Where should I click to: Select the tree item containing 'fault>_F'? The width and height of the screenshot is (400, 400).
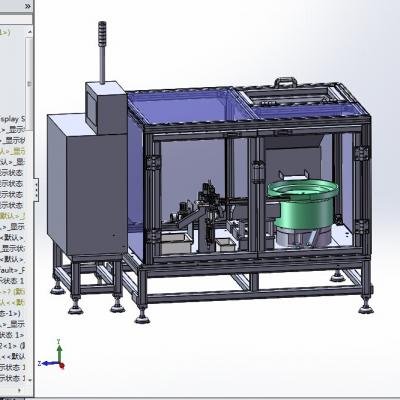[x=13, y=270]
